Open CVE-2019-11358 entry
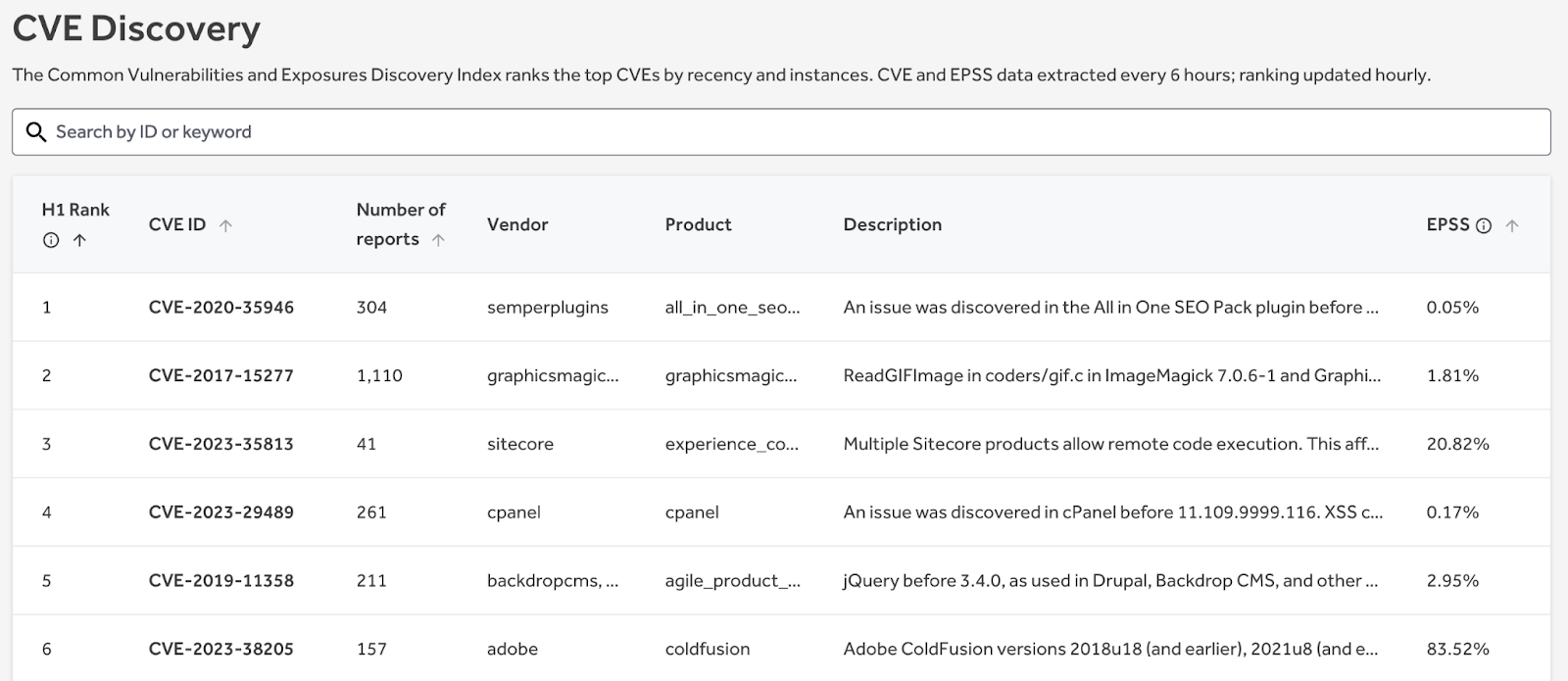The height and width of the screenshot is (681, 1568). [221, 581]
